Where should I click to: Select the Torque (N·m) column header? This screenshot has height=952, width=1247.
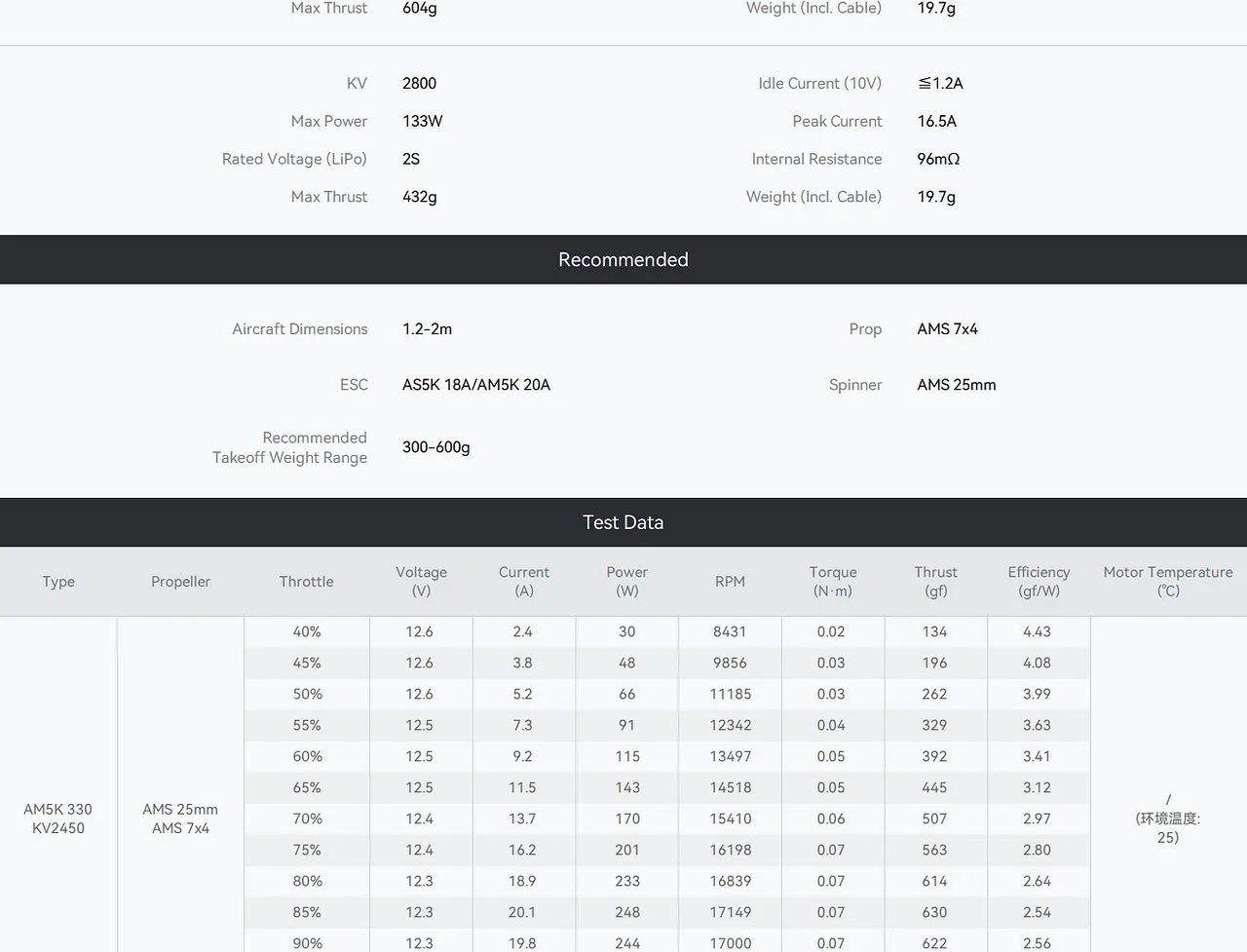pyautogui.click(x=833, y=582)
